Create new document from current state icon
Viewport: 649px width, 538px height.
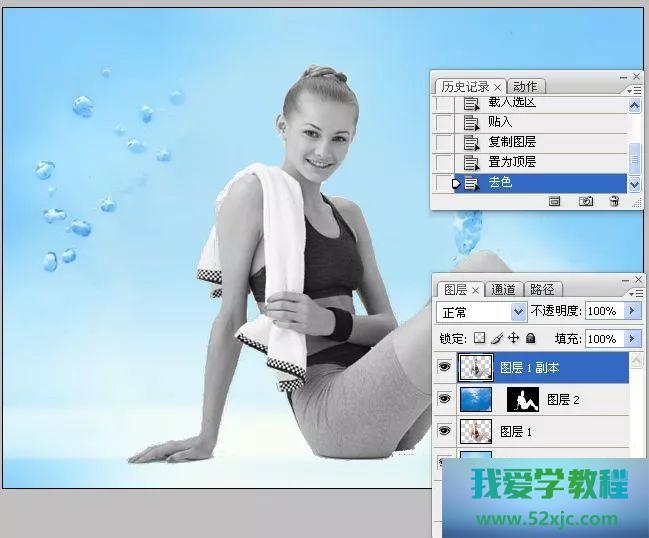coord(554,201)
